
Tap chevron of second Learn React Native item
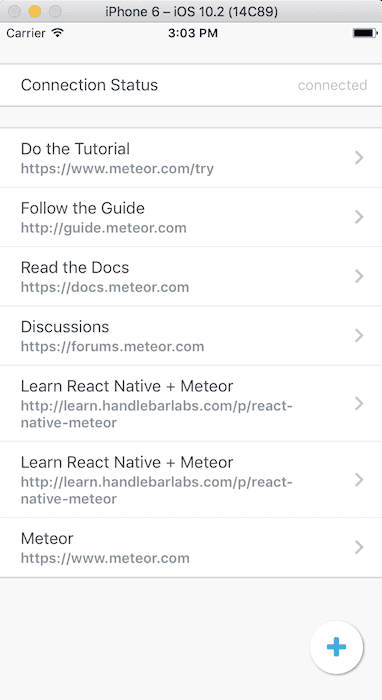(359, 480)
